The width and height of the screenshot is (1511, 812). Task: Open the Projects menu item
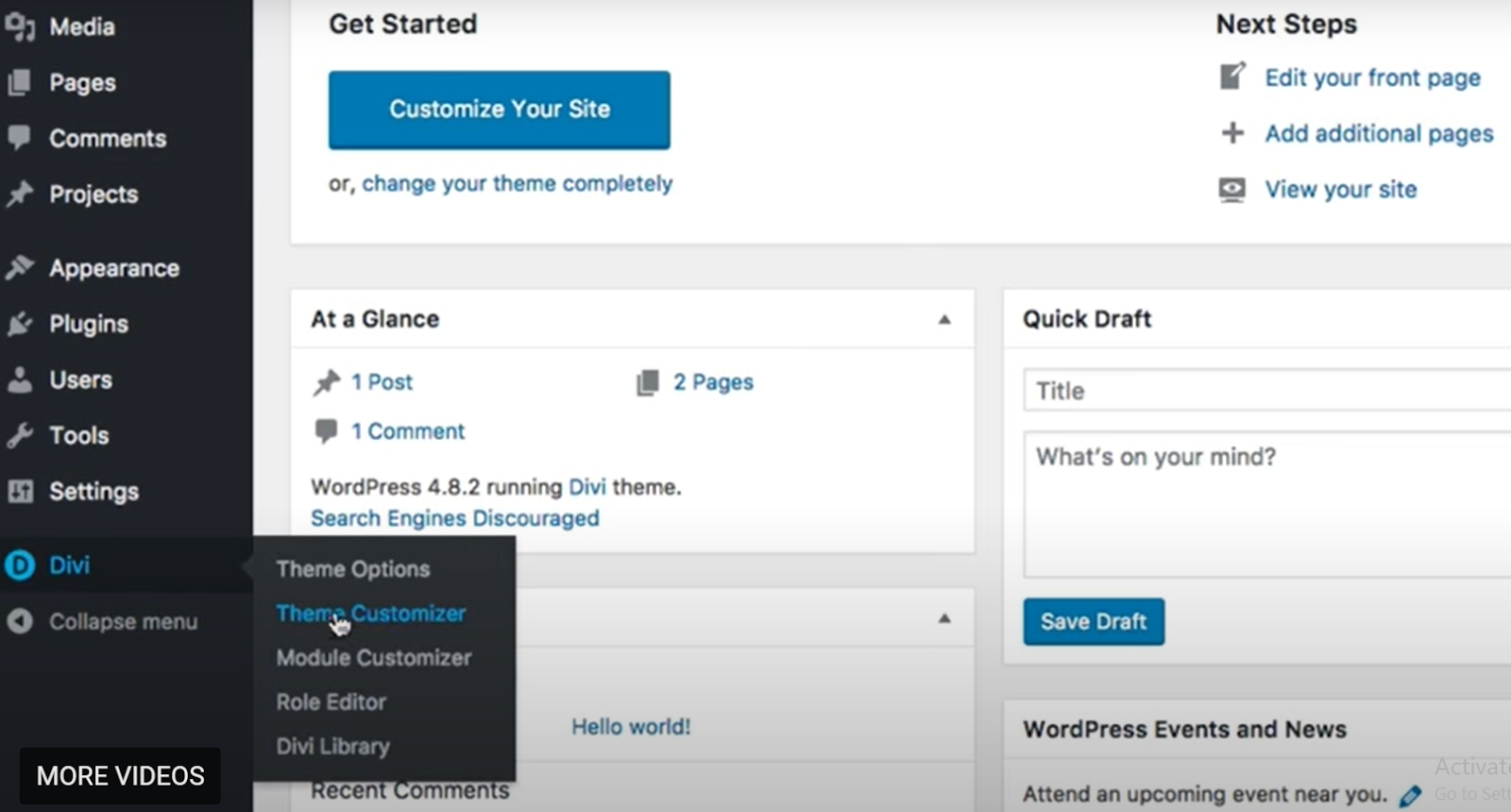(93, 195)
